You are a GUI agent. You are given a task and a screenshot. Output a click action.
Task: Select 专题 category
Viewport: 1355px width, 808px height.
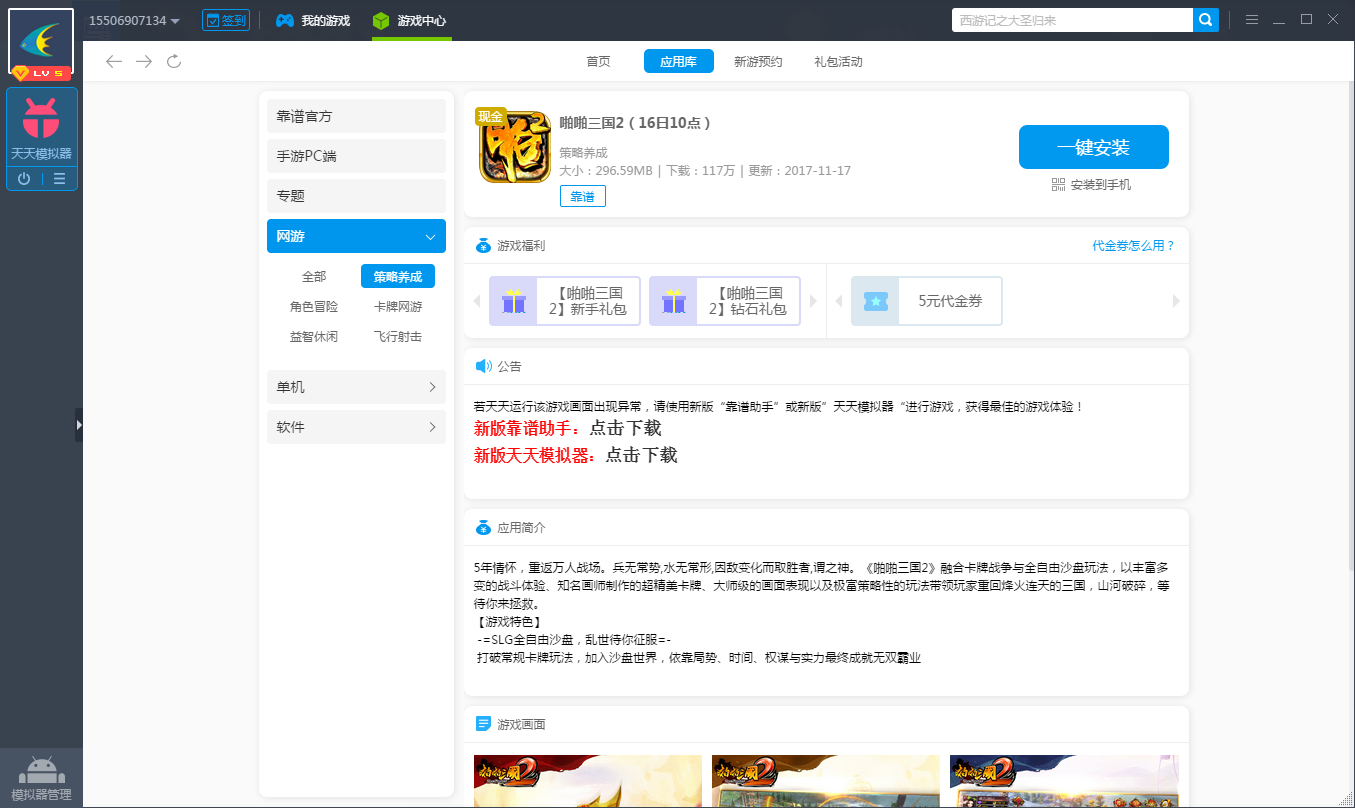click(x=356, y=196)
